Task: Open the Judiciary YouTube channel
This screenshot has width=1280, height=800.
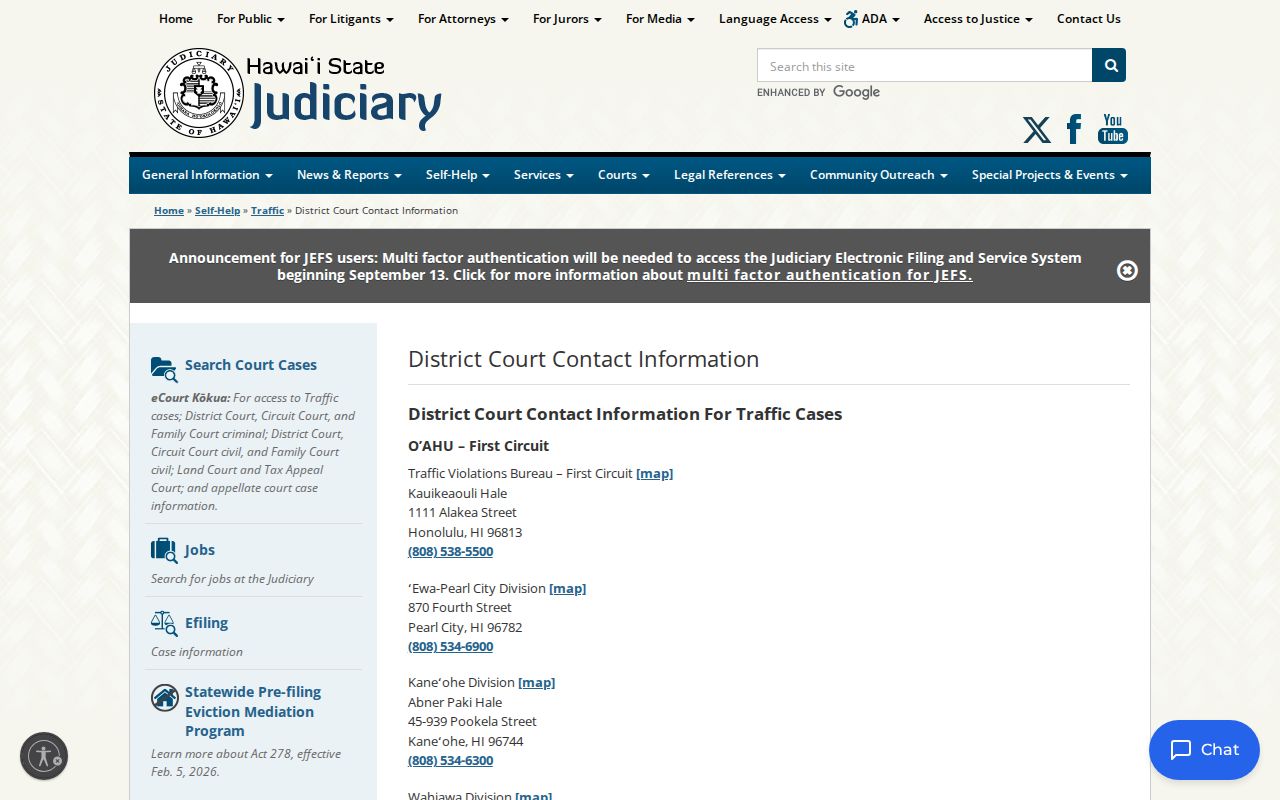Action: 1113,129
